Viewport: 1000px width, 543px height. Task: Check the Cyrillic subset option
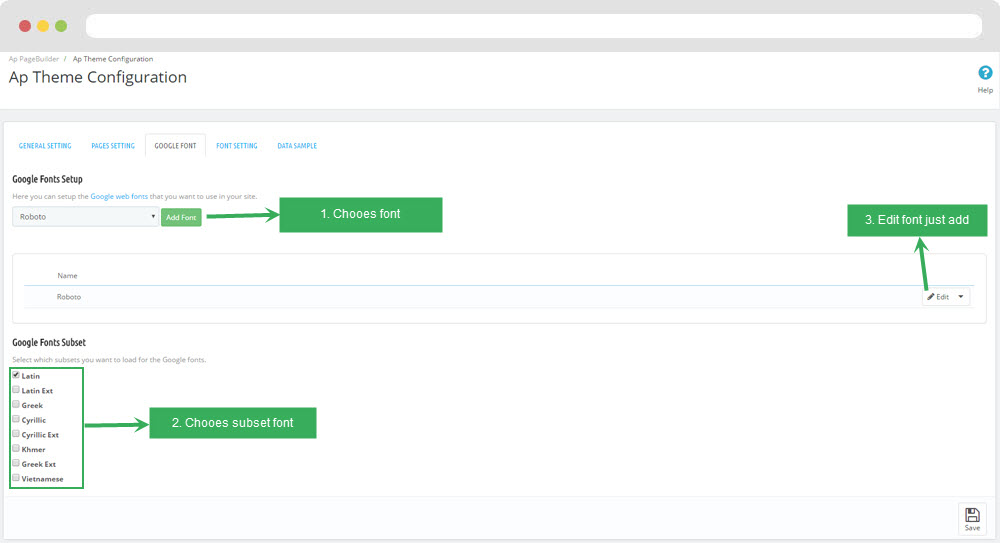pos(16,419)
